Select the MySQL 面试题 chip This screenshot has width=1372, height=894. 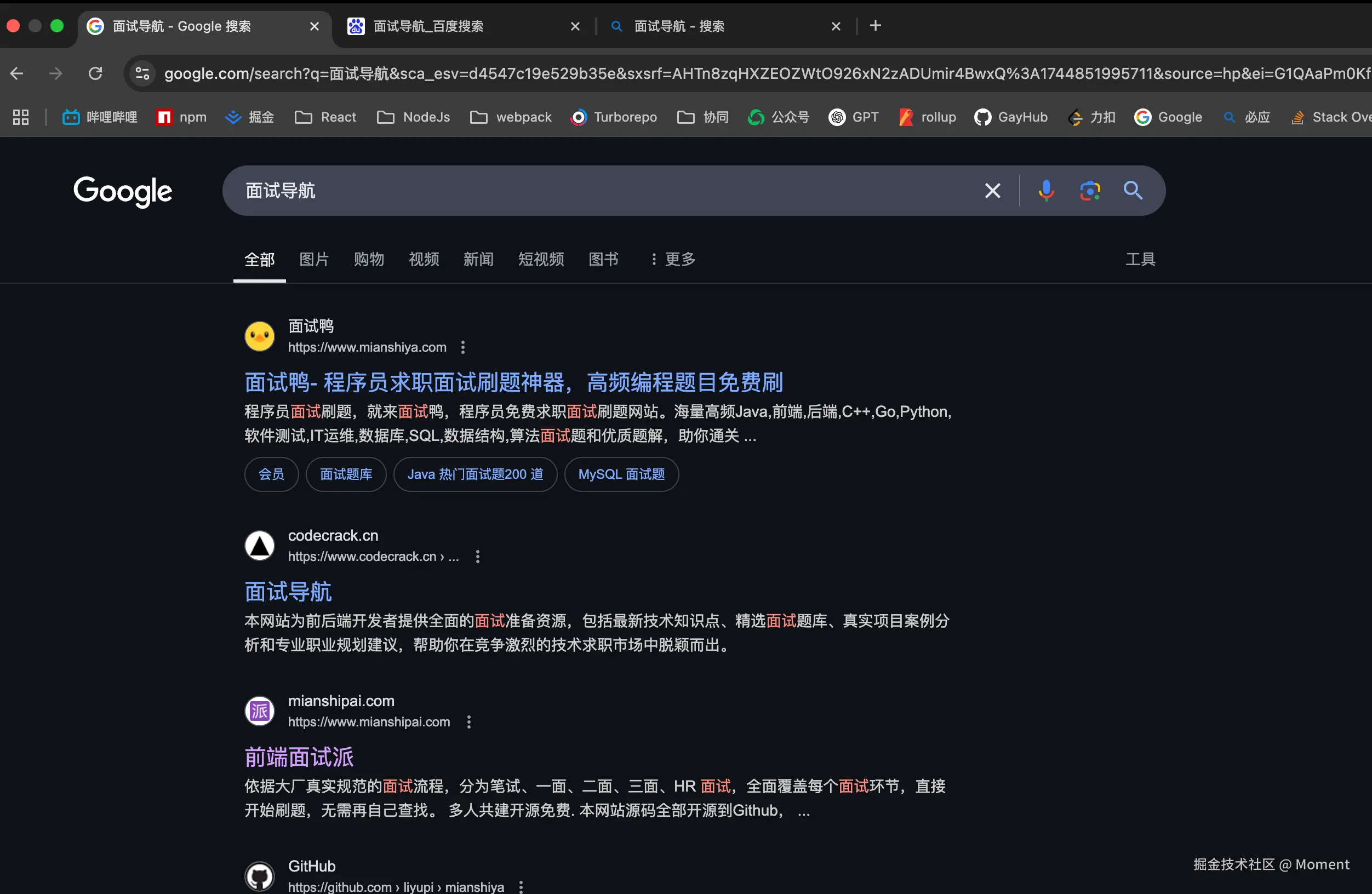click(x=621, y=474)
